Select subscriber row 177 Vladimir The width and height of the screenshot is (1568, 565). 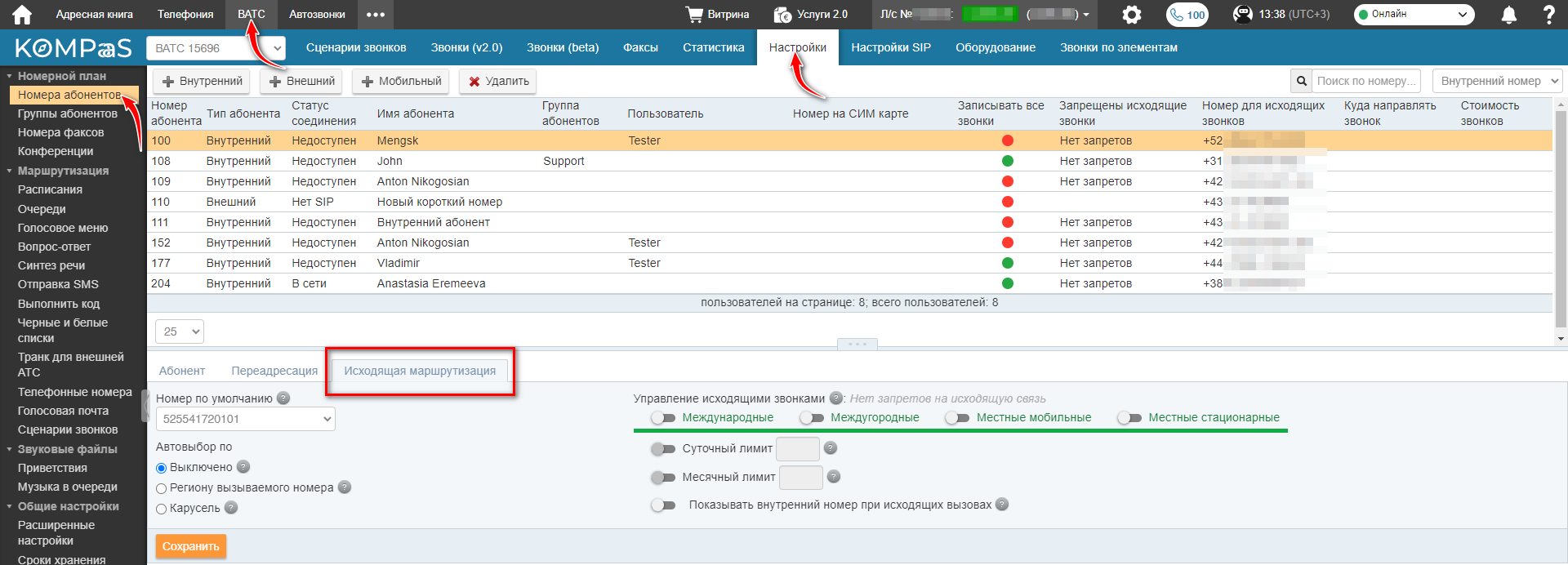[x=849, y=263]
